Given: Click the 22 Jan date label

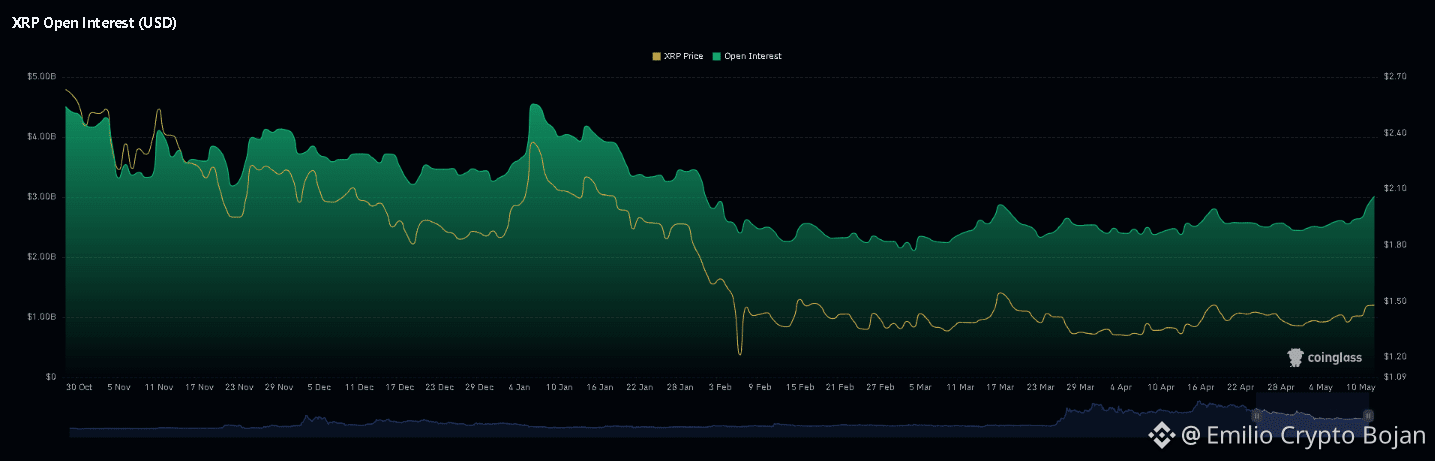Looking at the screenshot, I should [639, 386].
